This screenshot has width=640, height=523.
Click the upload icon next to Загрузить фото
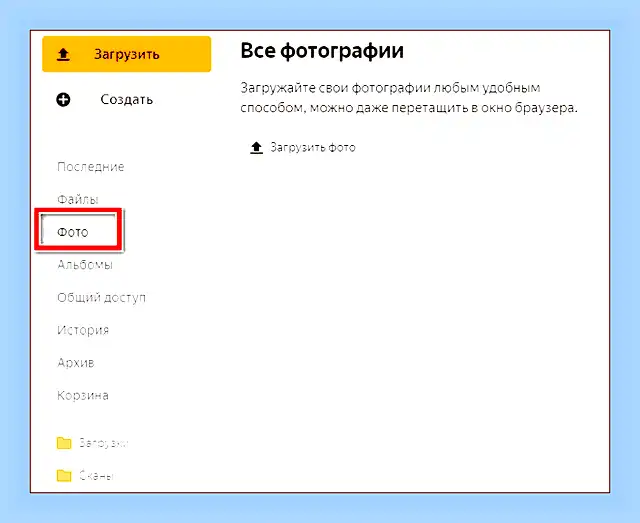256,147
